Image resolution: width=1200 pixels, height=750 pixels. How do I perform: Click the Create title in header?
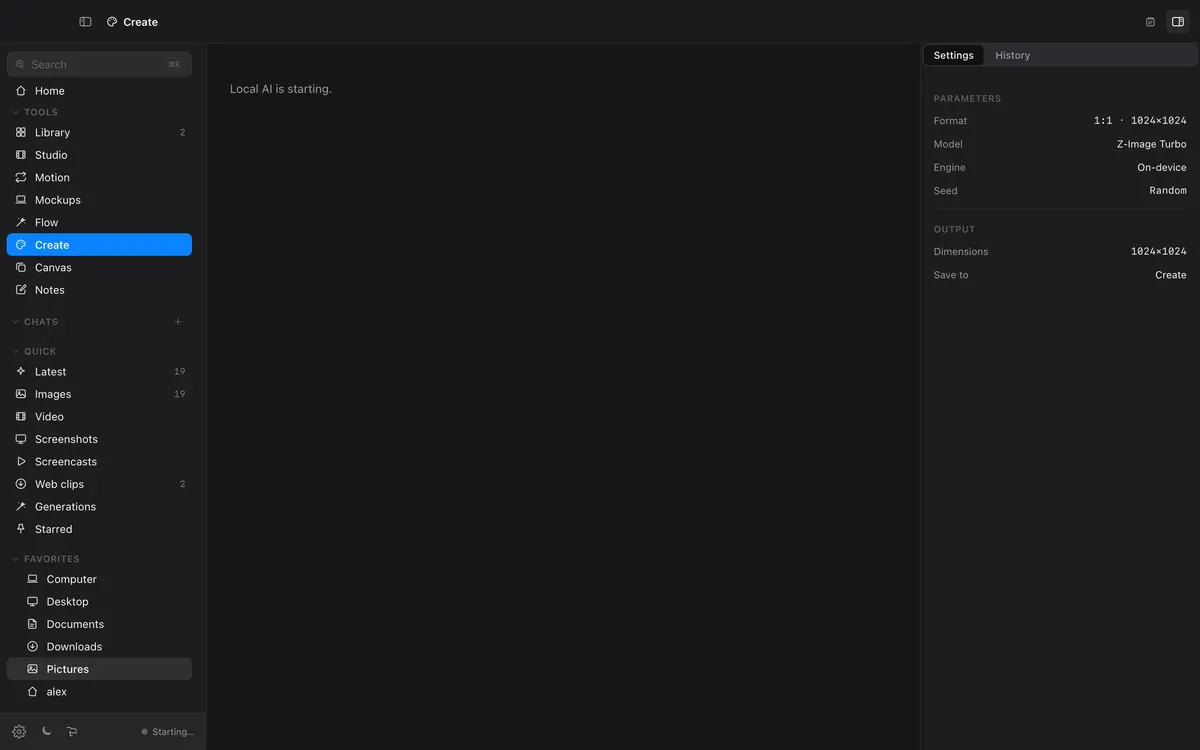[140, 22]
